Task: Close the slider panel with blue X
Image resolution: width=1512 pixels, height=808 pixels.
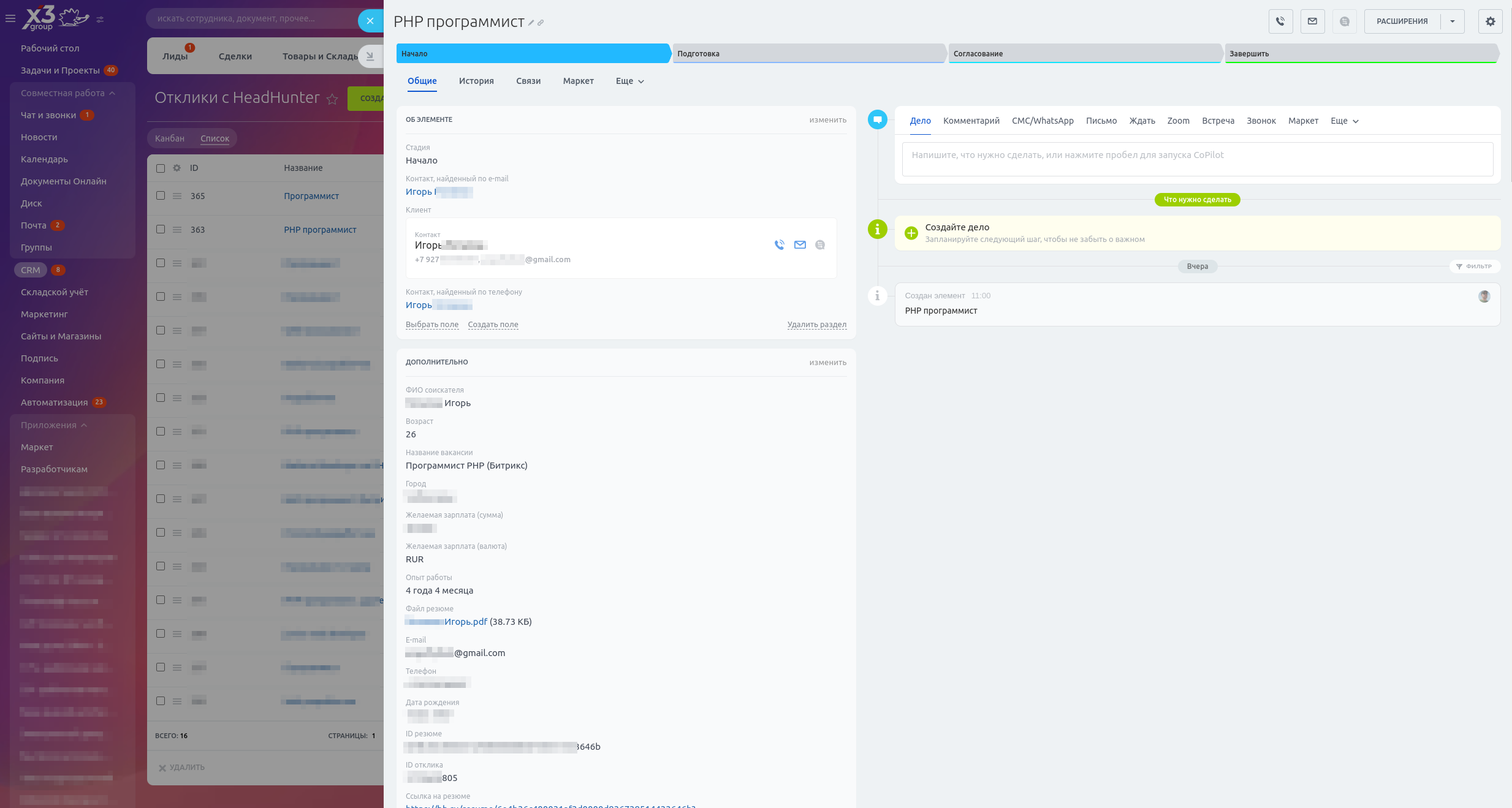Action: pos(370,21)
